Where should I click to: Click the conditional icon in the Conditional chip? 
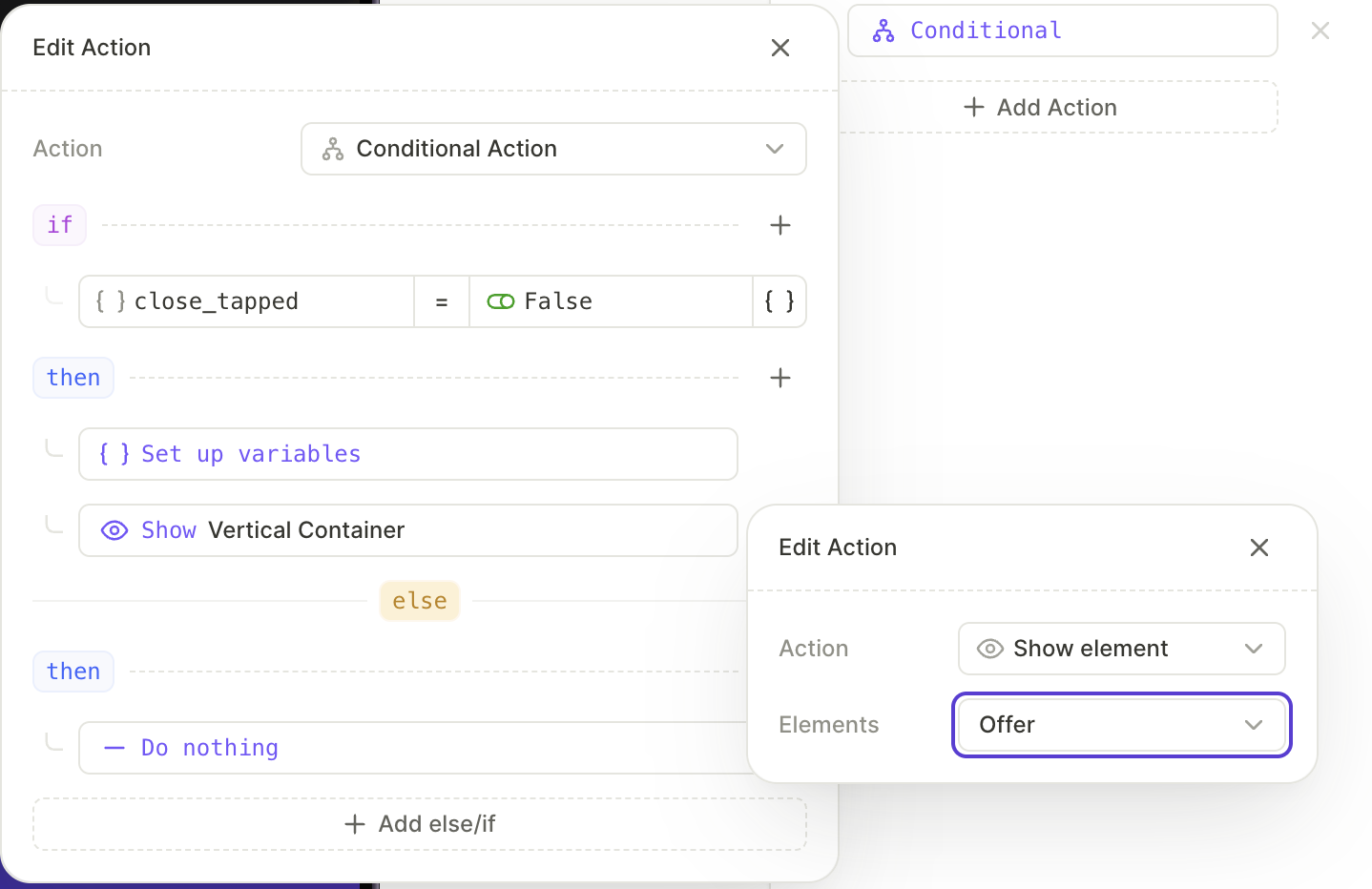click(883, 31)
